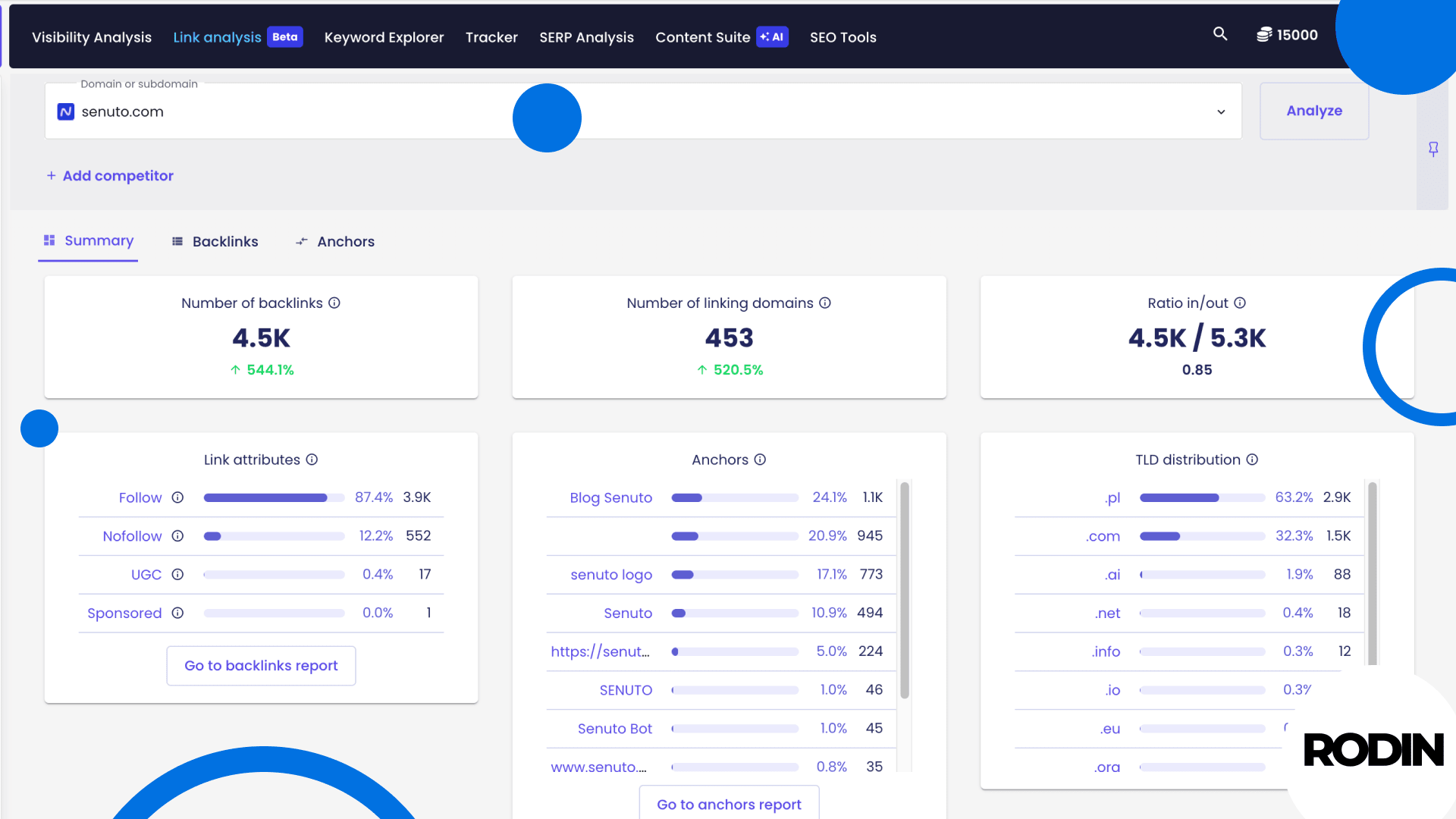
Task: Open SERP Analysis menu
Action: click(x=586, y=37)
